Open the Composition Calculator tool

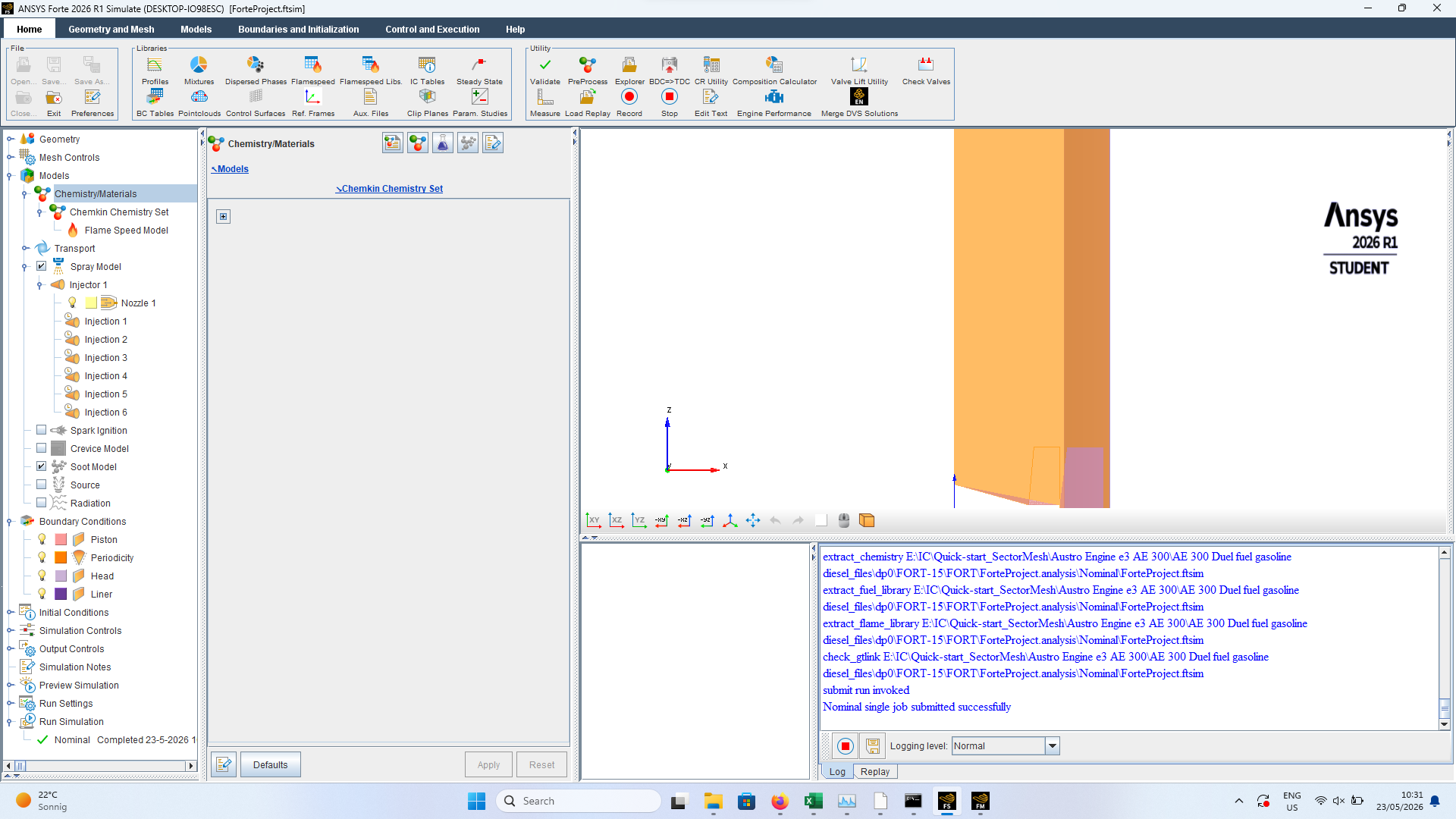(774, 70)
